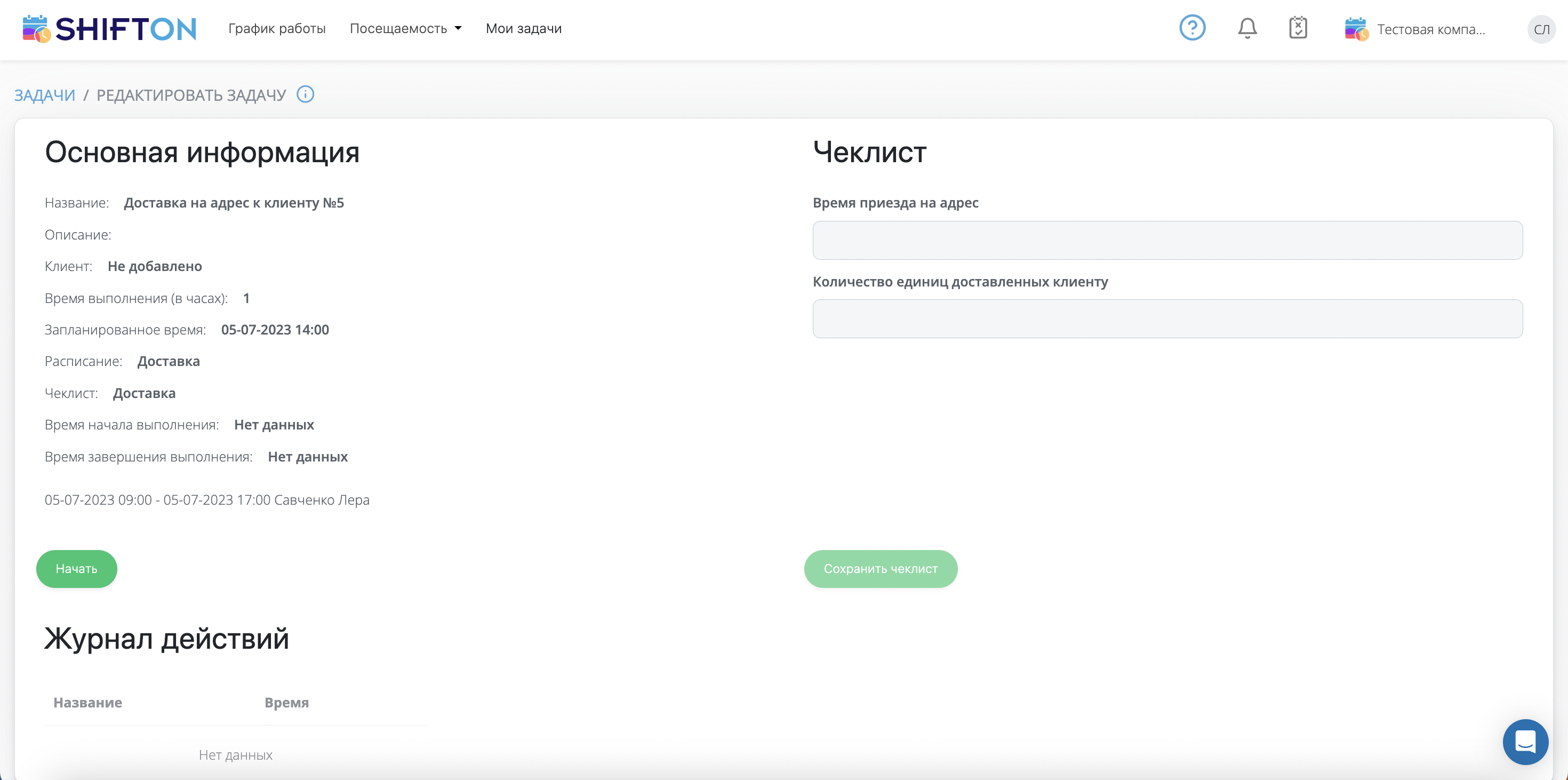
Task: Click the Shifton logo
Action: 109,29
